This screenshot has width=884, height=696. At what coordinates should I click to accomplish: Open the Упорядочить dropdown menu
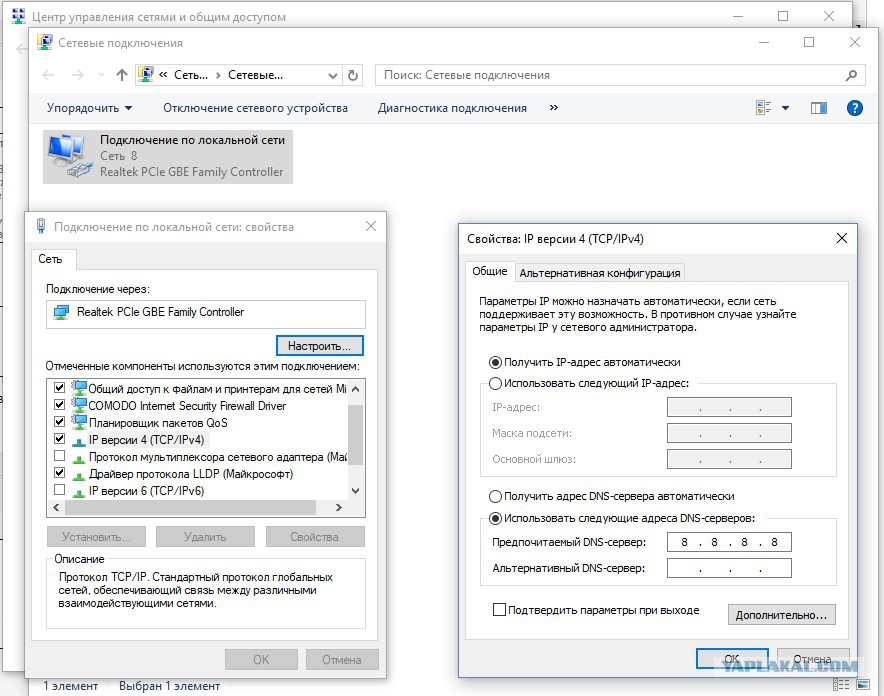click(x=89, y=108)
